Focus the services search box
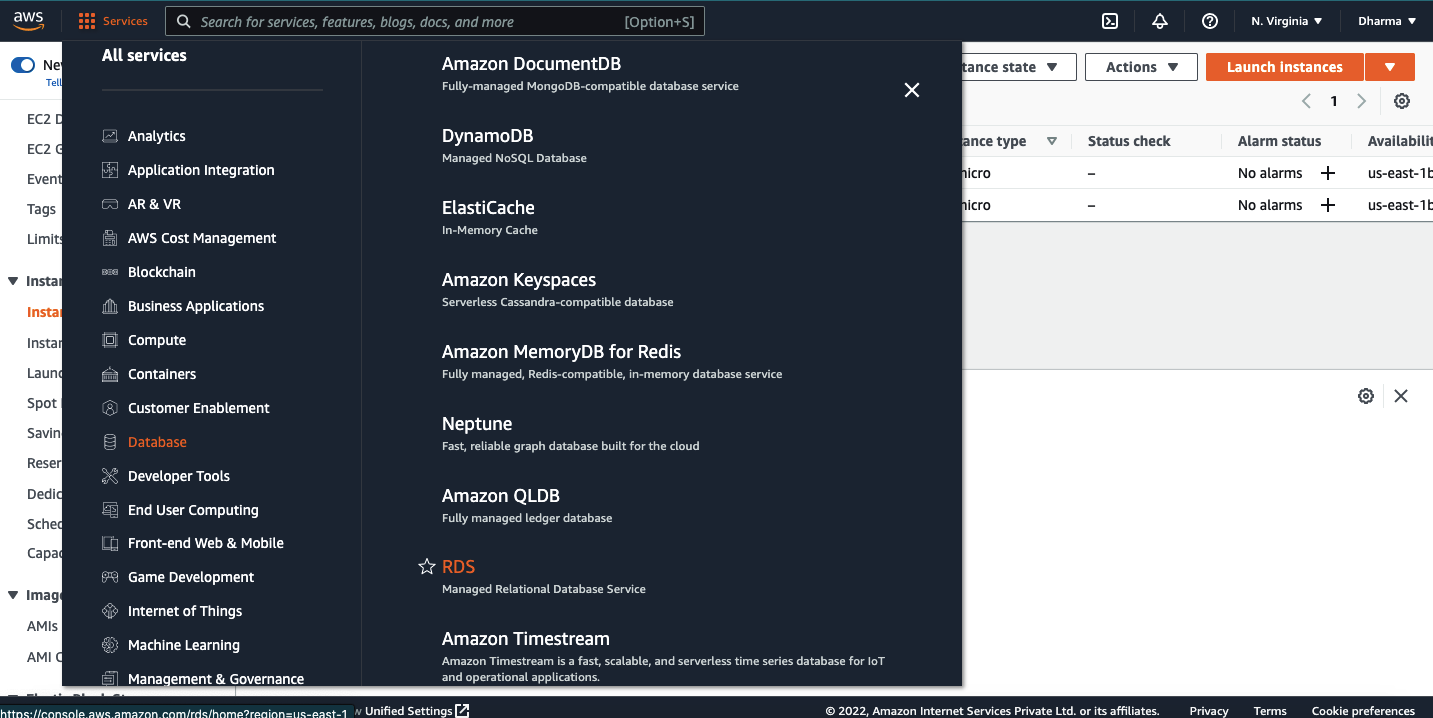 click(x=435, y=21)
